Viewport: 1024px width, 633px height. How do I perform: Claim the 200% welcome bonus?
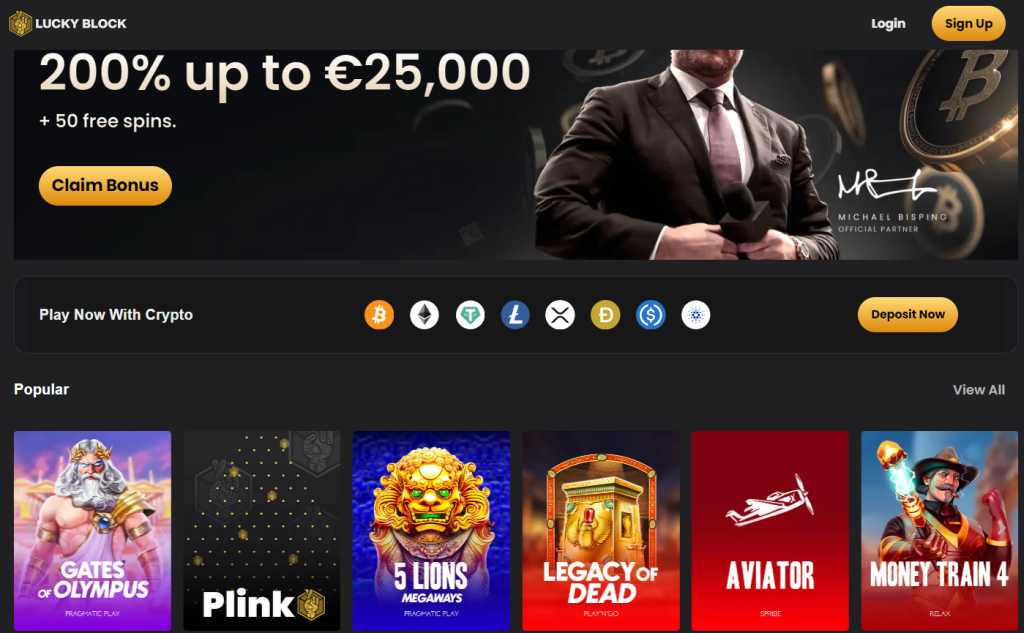[x=105, y=186]
